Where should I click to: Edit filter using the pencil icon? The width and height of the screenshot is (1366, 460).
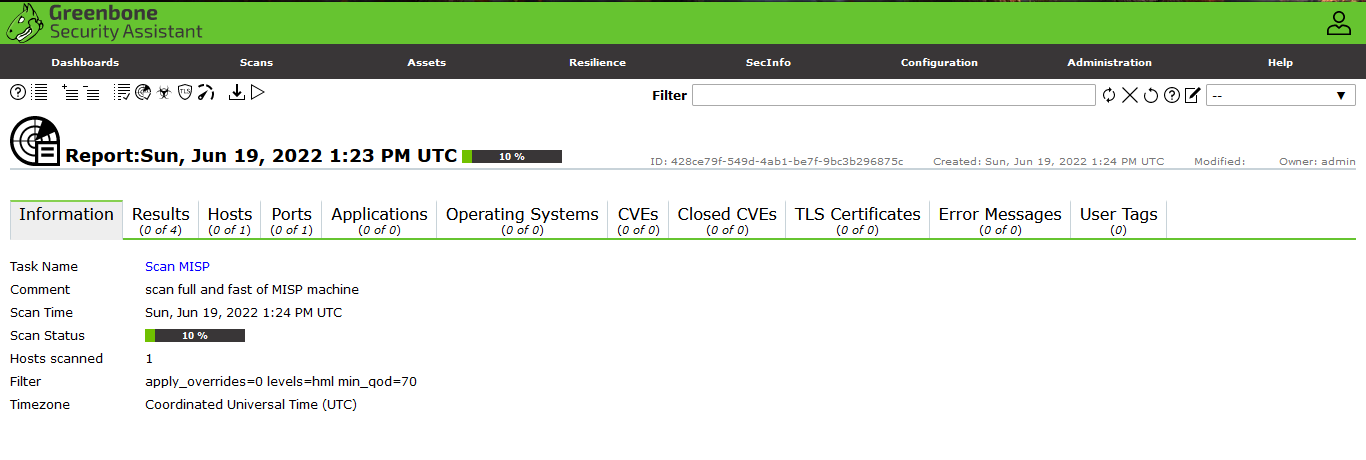1192,95
